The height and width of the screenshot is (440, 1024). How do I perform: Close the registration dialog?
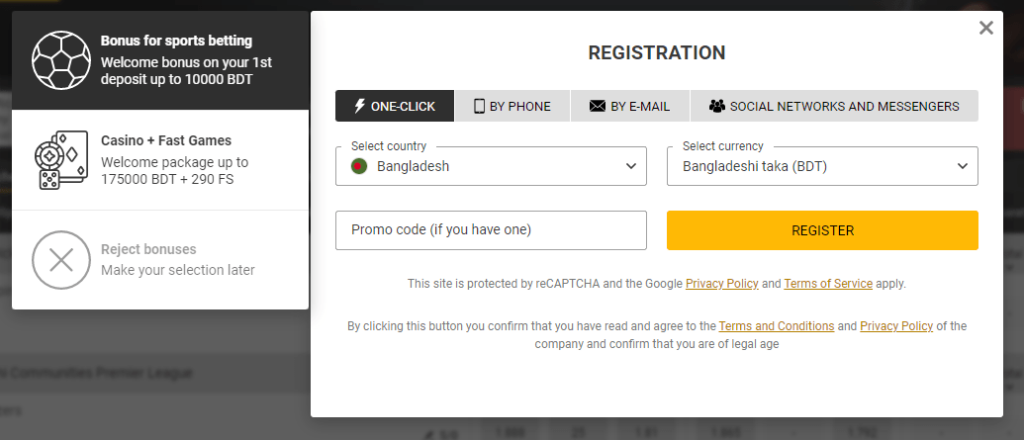(986, 27)
